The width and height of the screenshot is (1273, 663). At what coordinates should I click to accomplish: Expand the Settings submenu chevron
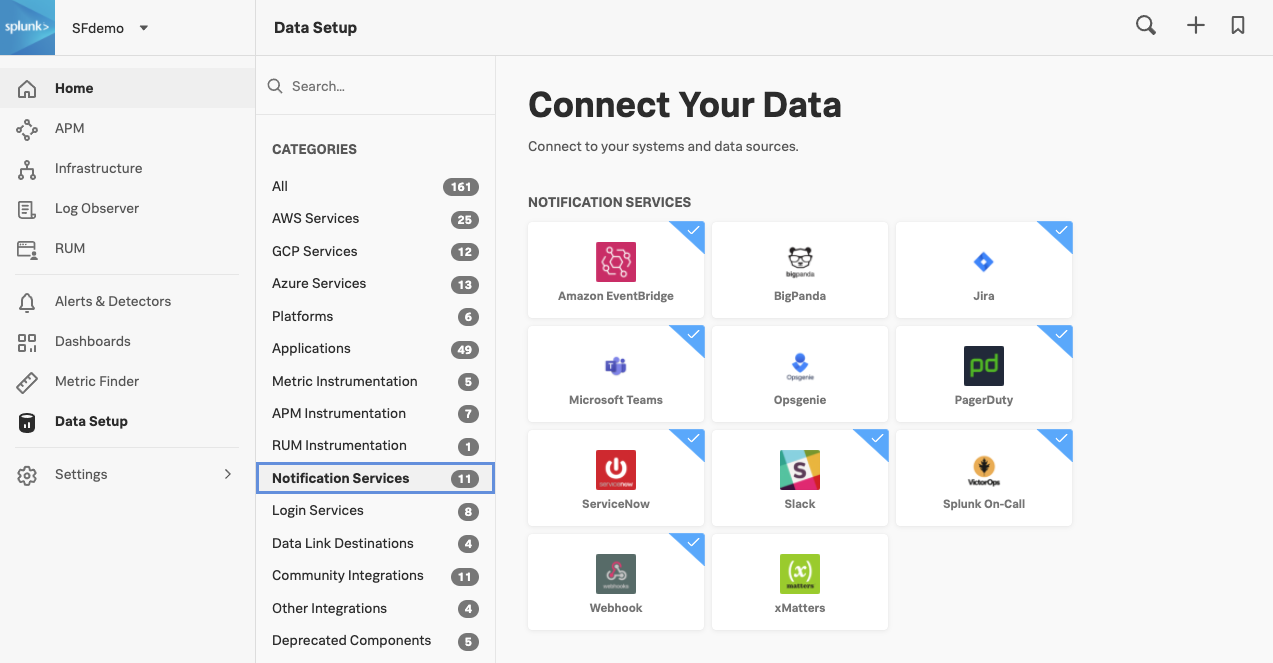[x=227, y=474]
